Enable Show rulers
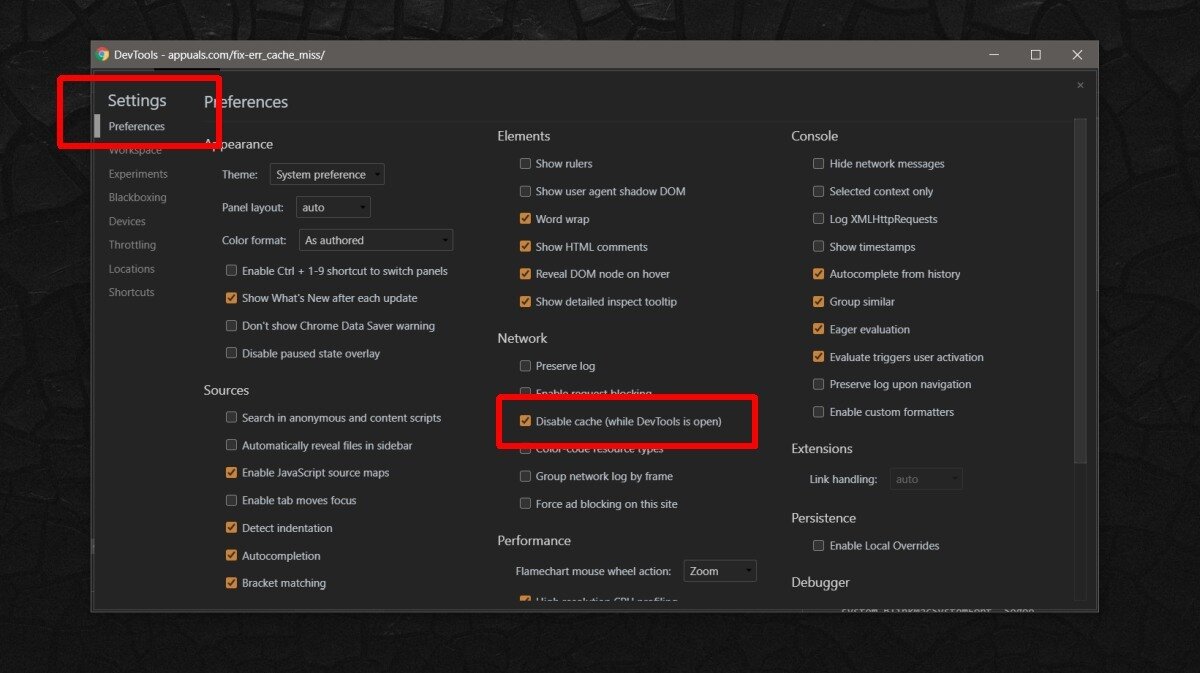 (x=525, y=163)
